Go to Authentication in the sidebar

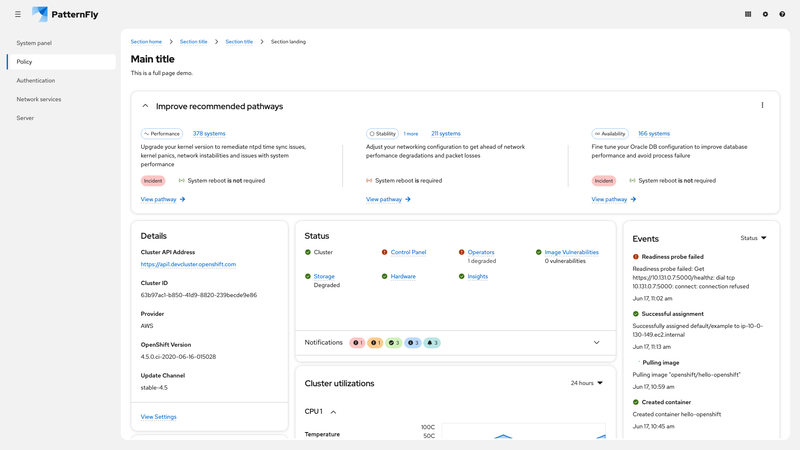coord(36,80)
